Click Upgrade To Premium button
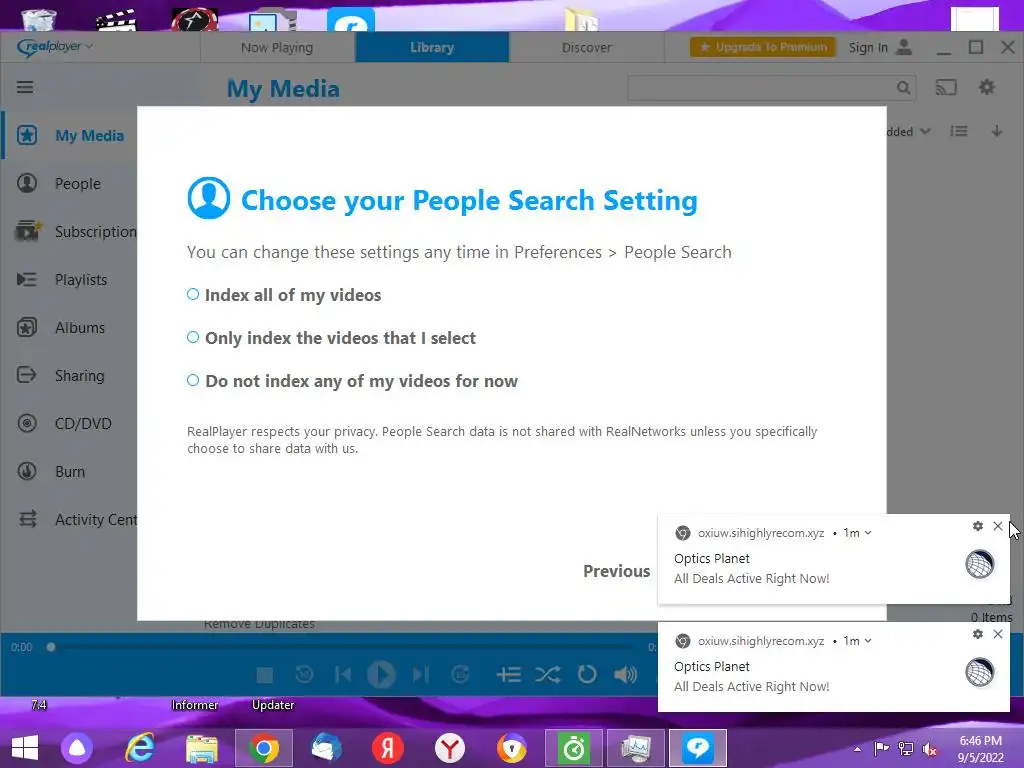Viewport: 1024px width, 768px height. [x=763, y=47]
